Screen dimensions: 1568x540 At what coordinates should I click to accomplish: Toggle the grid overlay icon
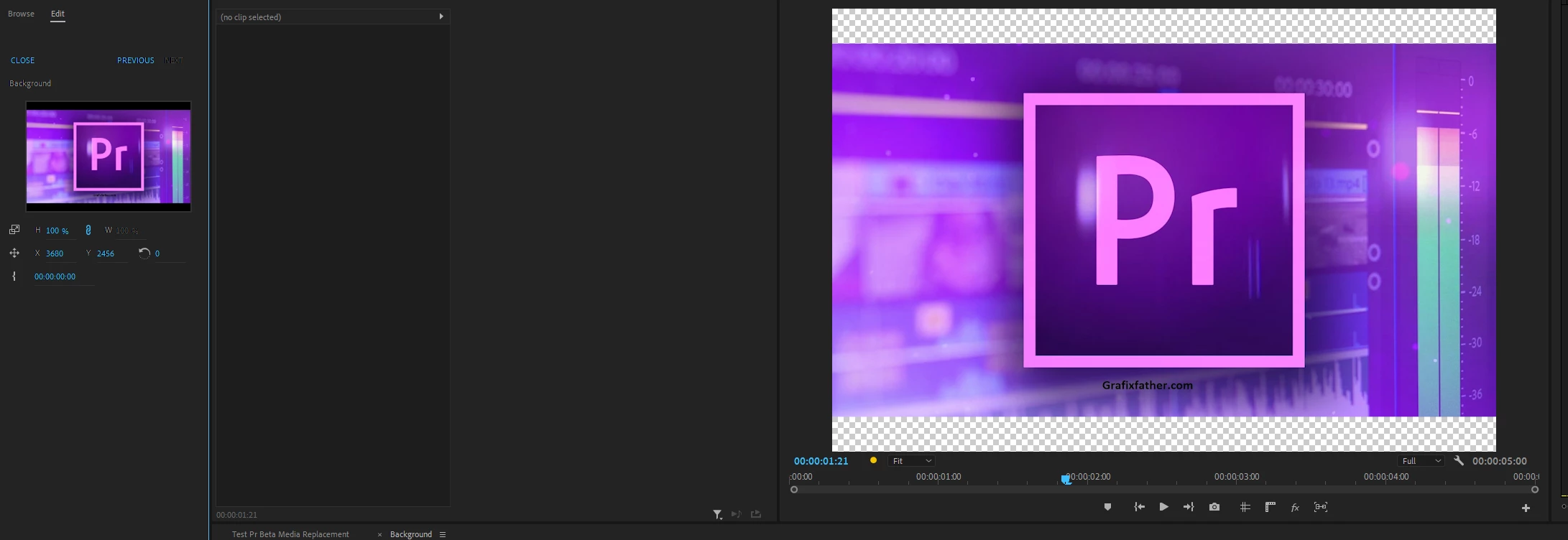[1245, 507]
